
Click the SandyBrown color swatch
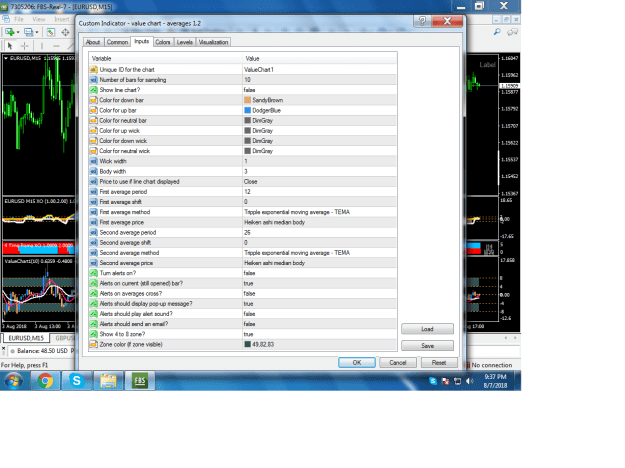(x=248, y=100)
